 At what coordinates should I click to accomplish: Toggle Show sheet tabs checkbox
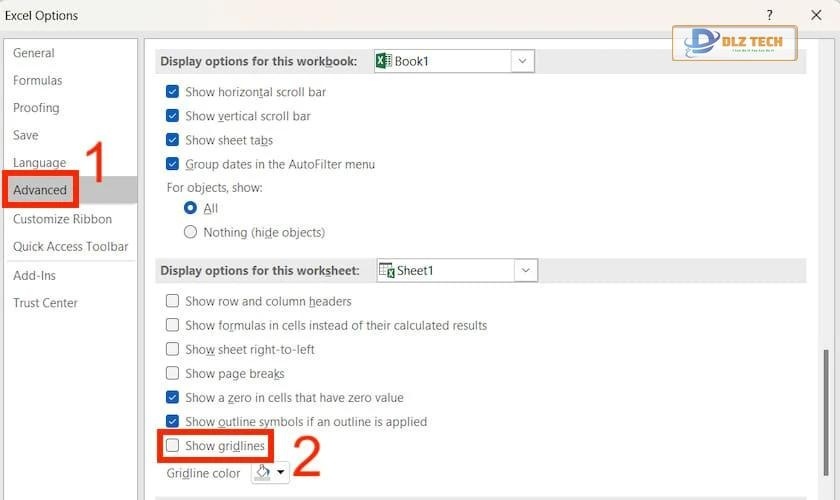coord(172,140)
